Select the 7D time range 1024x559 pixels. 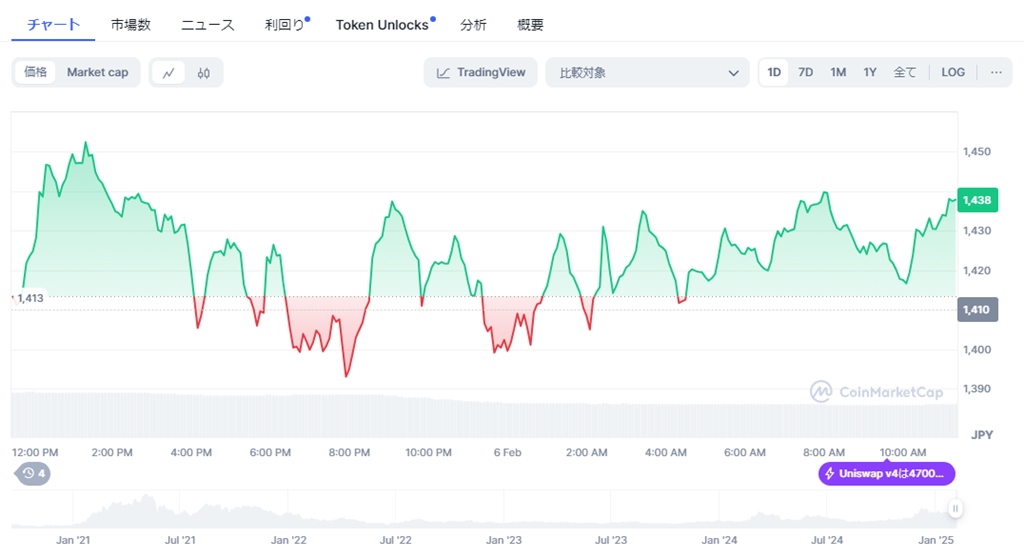point(805,72)
